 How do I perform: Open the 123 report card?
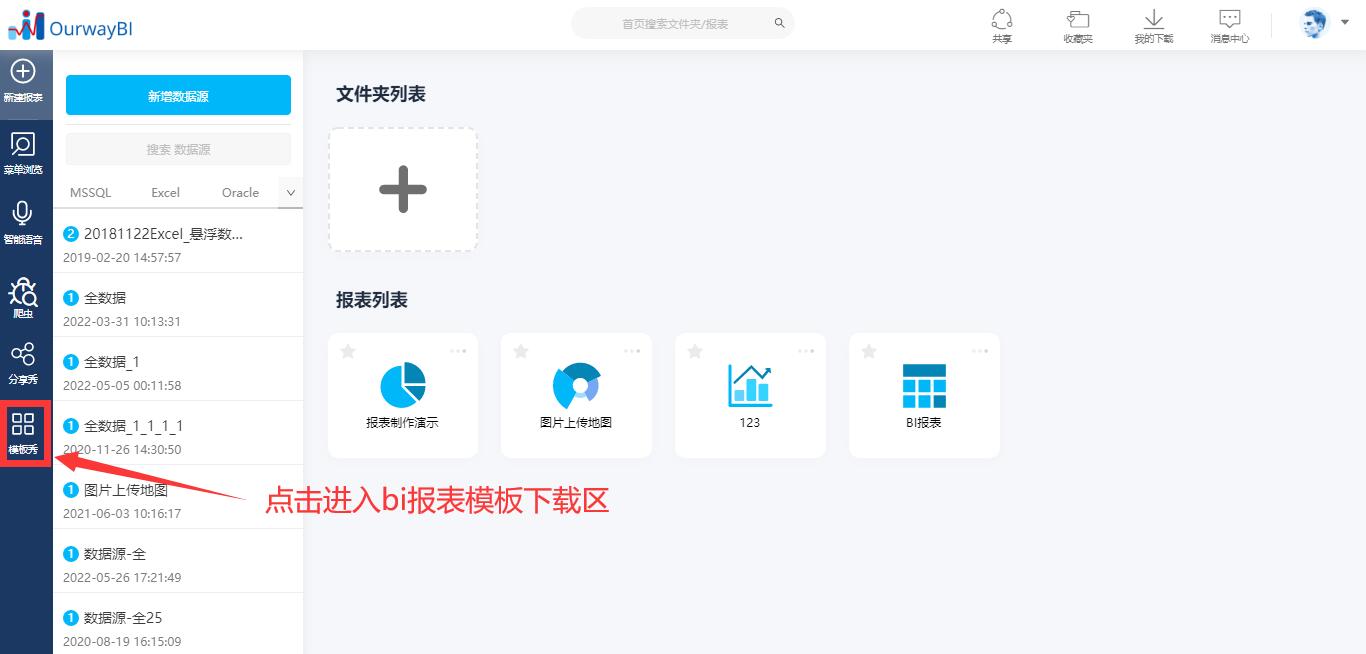[x=750, y=396]
